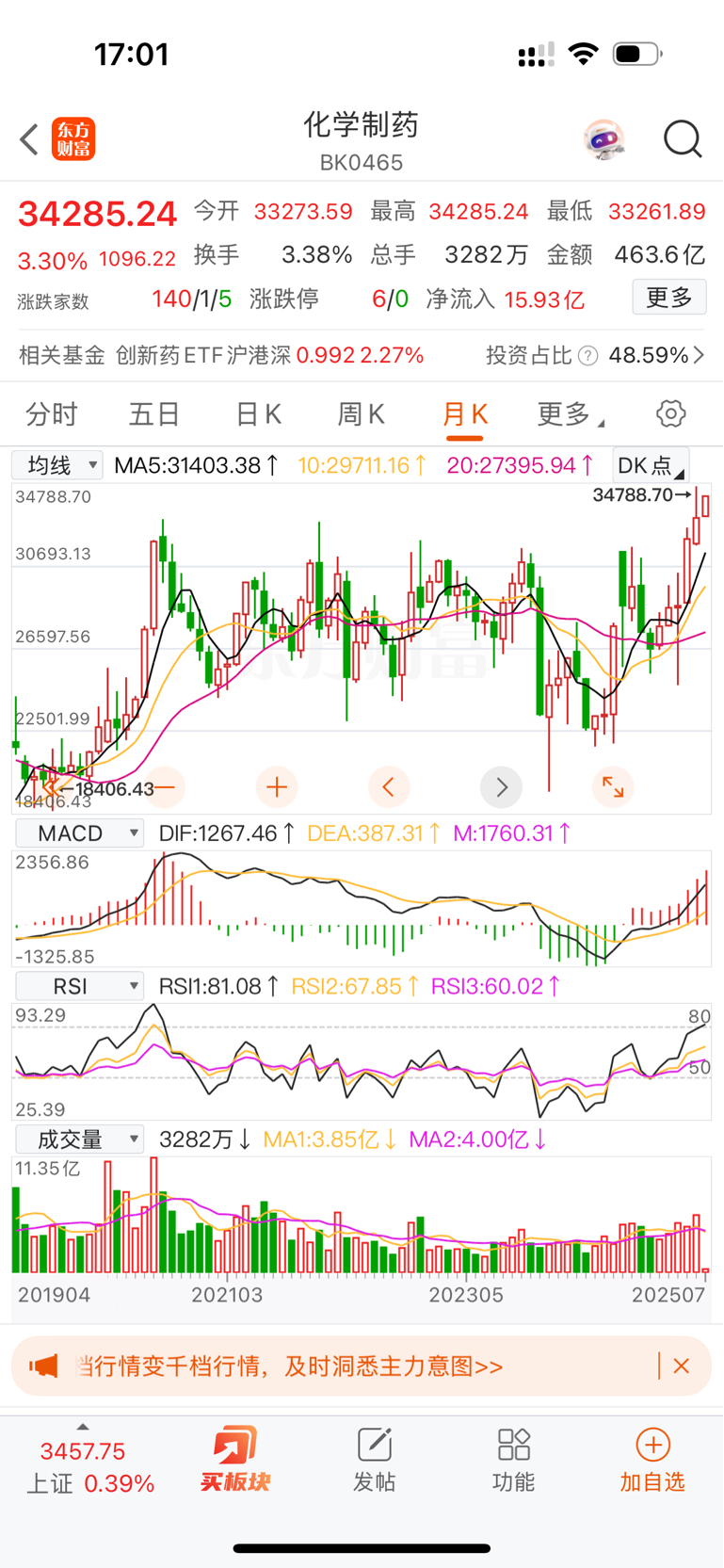Viewport: 724px width, 1568px height.
Task: Open 创新药ETF沪港深 related fund link
Action: (x=269, y=355)
